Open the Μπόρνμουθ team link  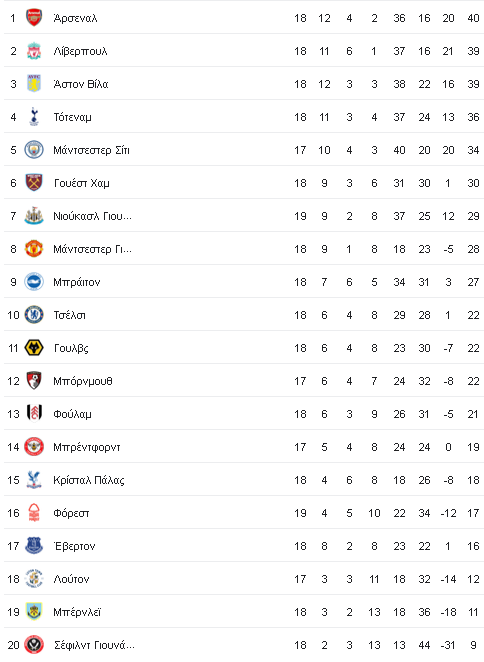click(83, 381)
